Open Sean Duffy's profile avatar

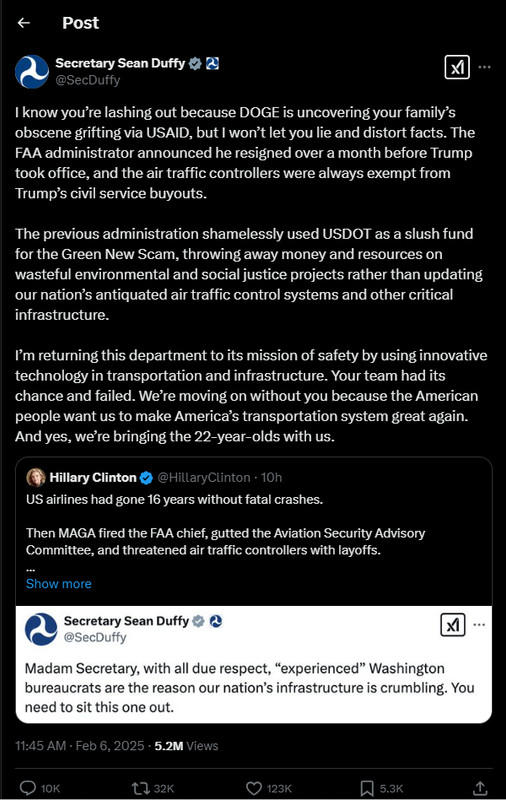point(32,72)
